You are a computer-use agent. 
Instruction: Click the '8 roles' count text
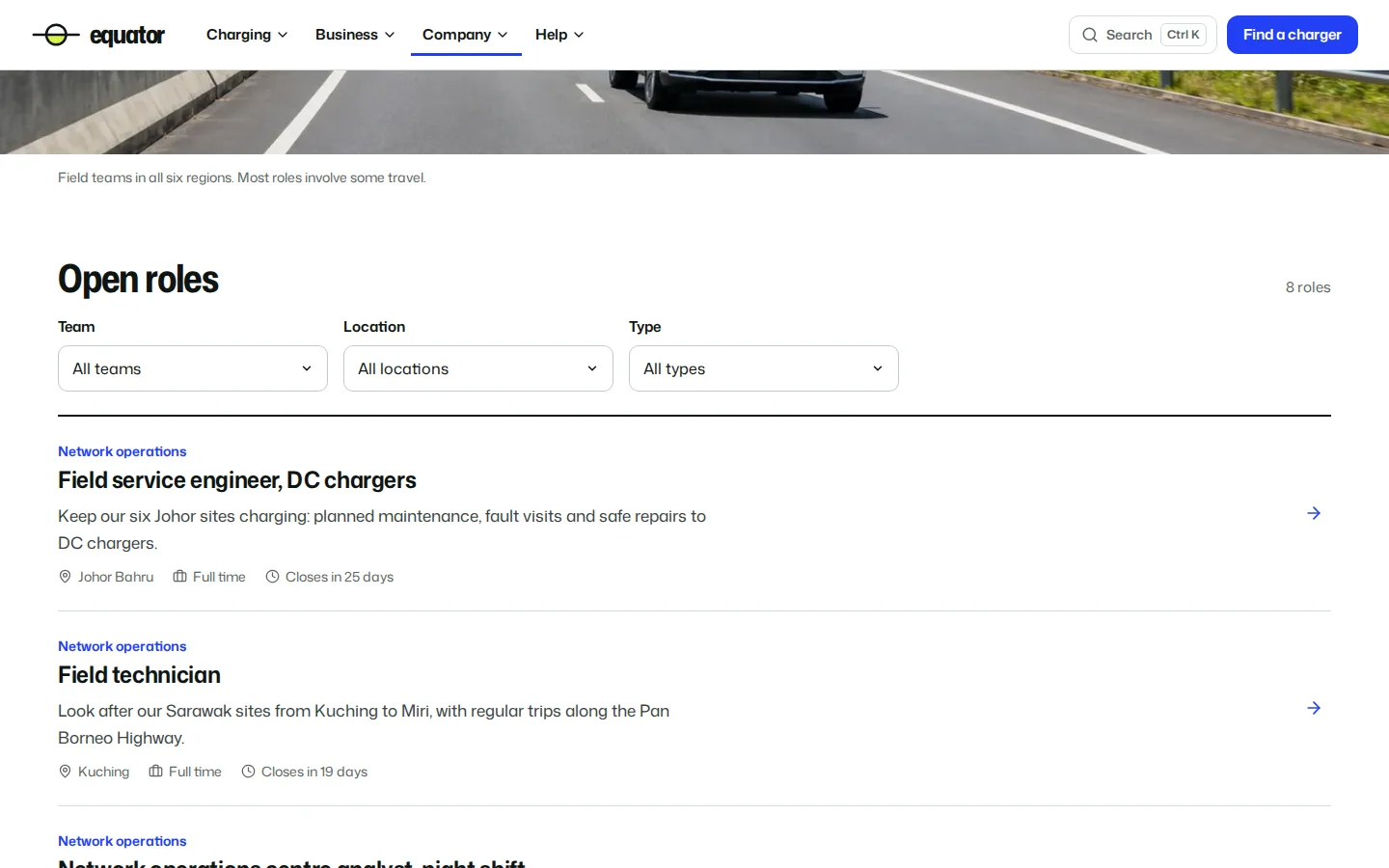pos(1308,287)
